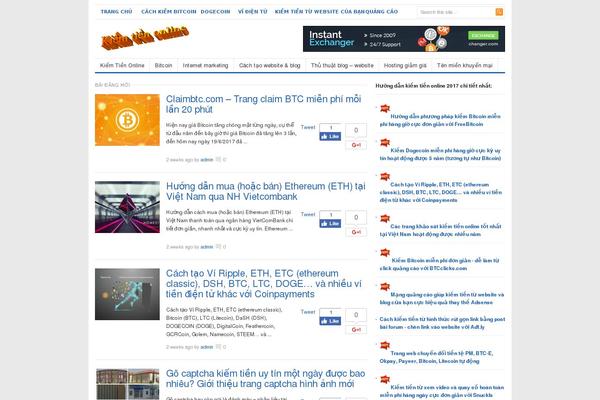Open sidebar link Các trang khảo sát kiếm tiền
This screenshot has width=600, height=400.
click(440, 230)
